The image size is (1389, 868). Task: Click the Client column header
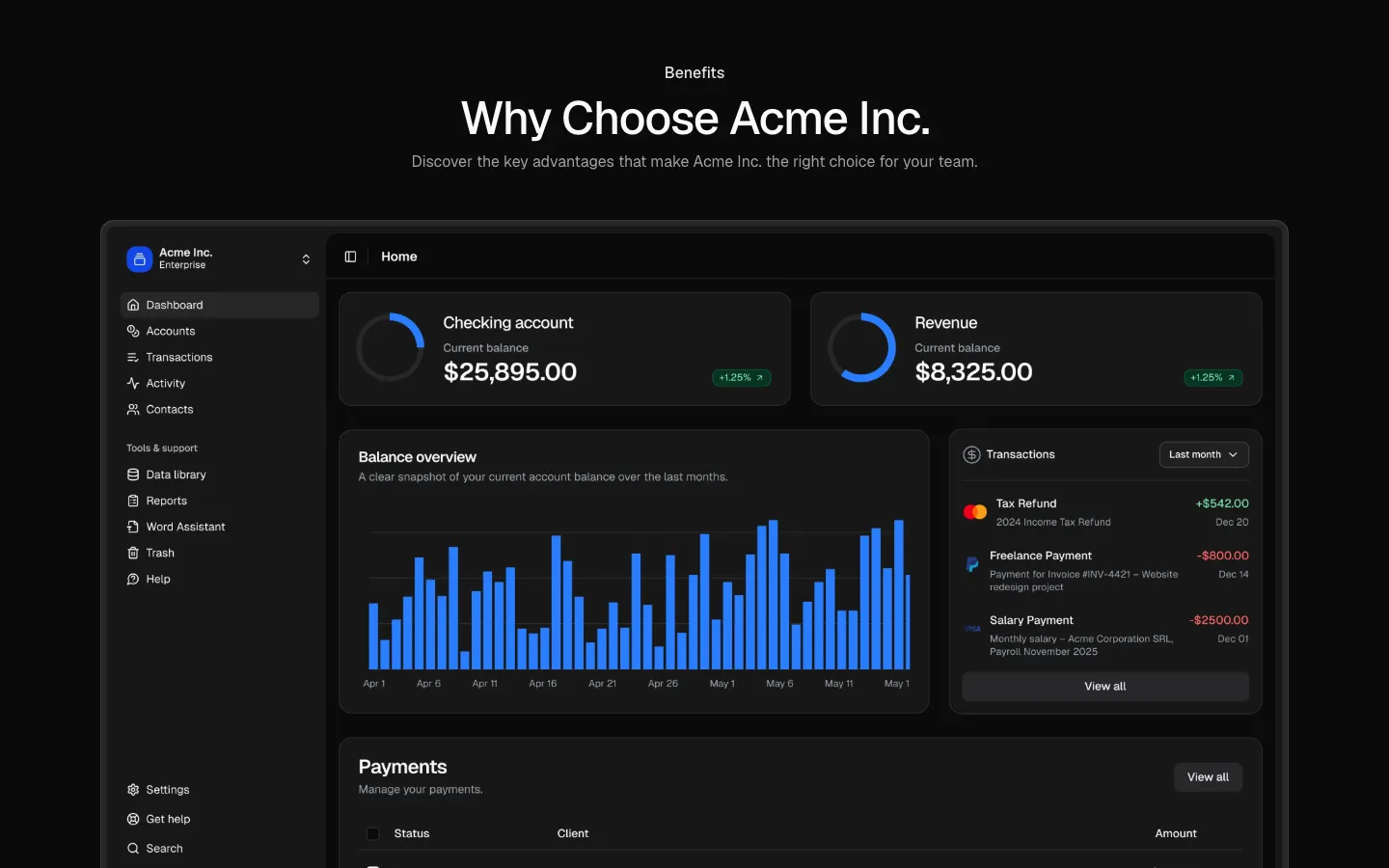573,833
